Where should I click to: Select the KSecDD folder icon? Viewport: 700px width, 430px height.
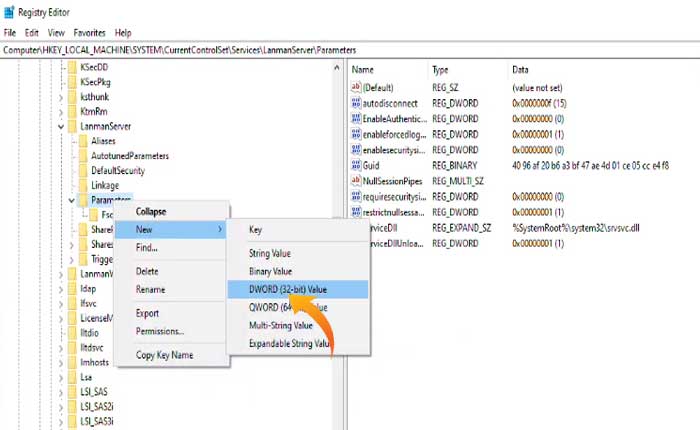(x=72, y=67)
